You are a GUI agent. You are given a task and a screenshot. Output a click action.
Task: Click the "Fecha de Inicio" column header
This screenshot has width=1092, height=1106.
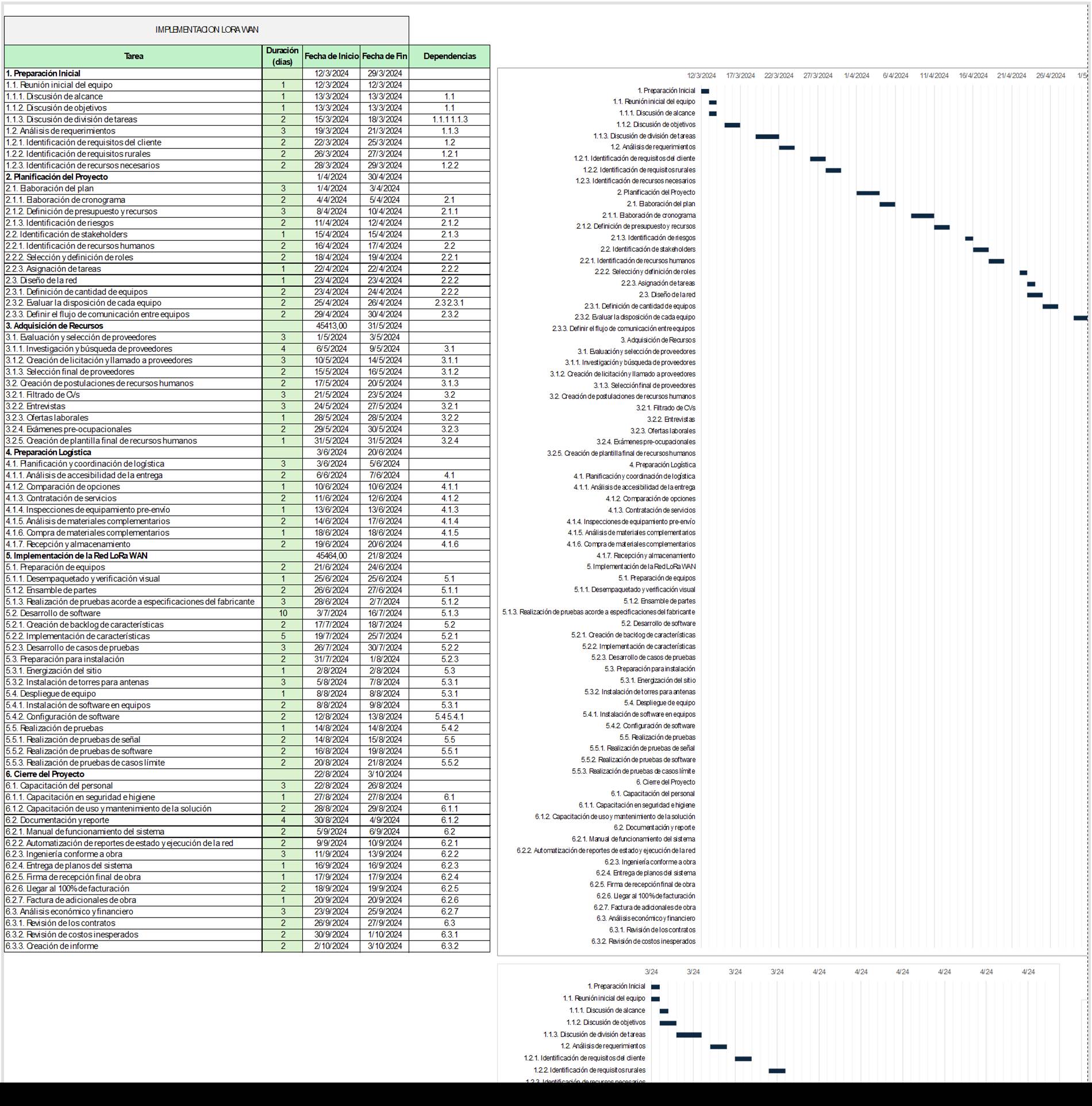(x=331, y=56)
